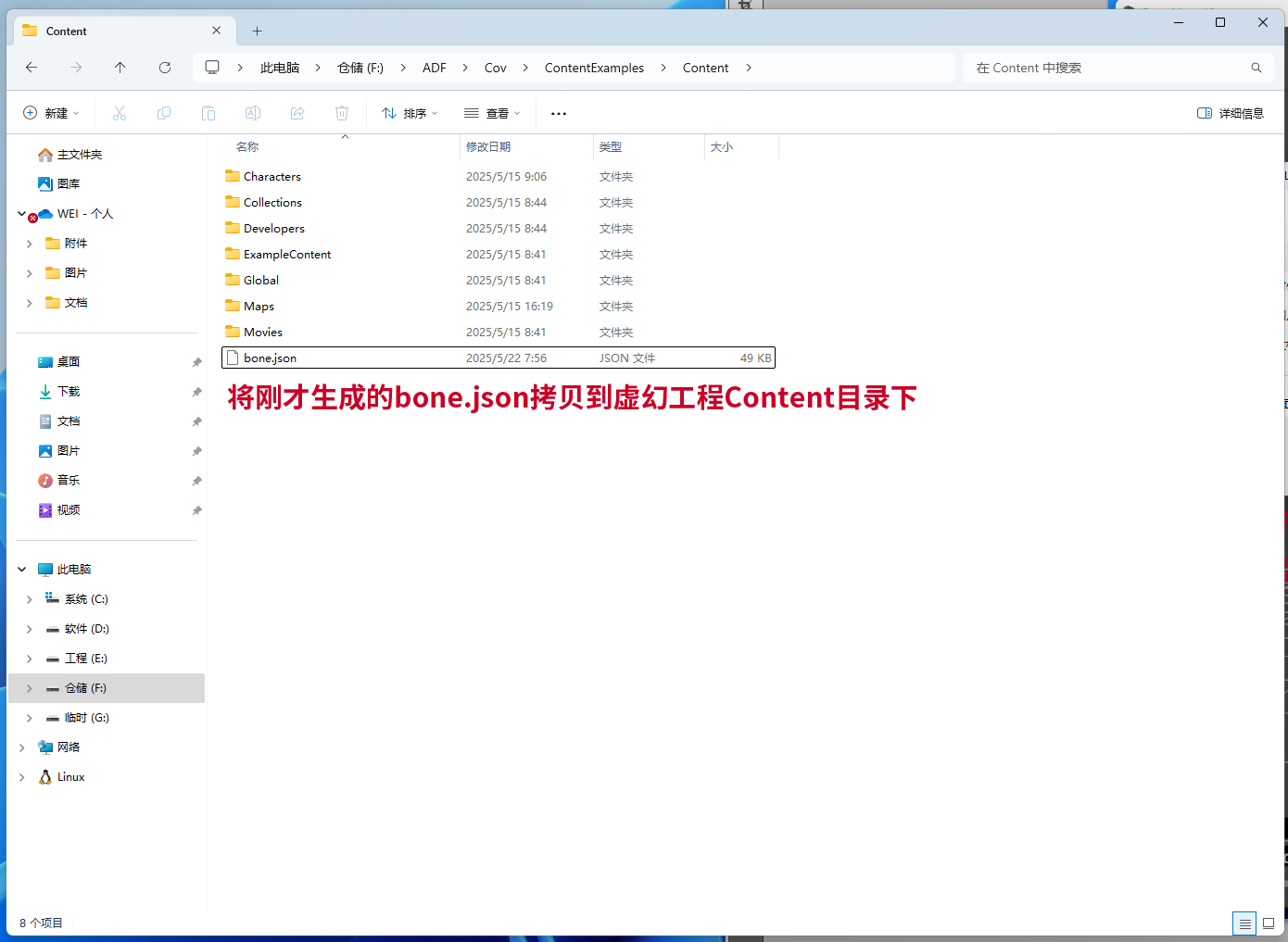Refresh the current folder view

(x=165, y=68)
